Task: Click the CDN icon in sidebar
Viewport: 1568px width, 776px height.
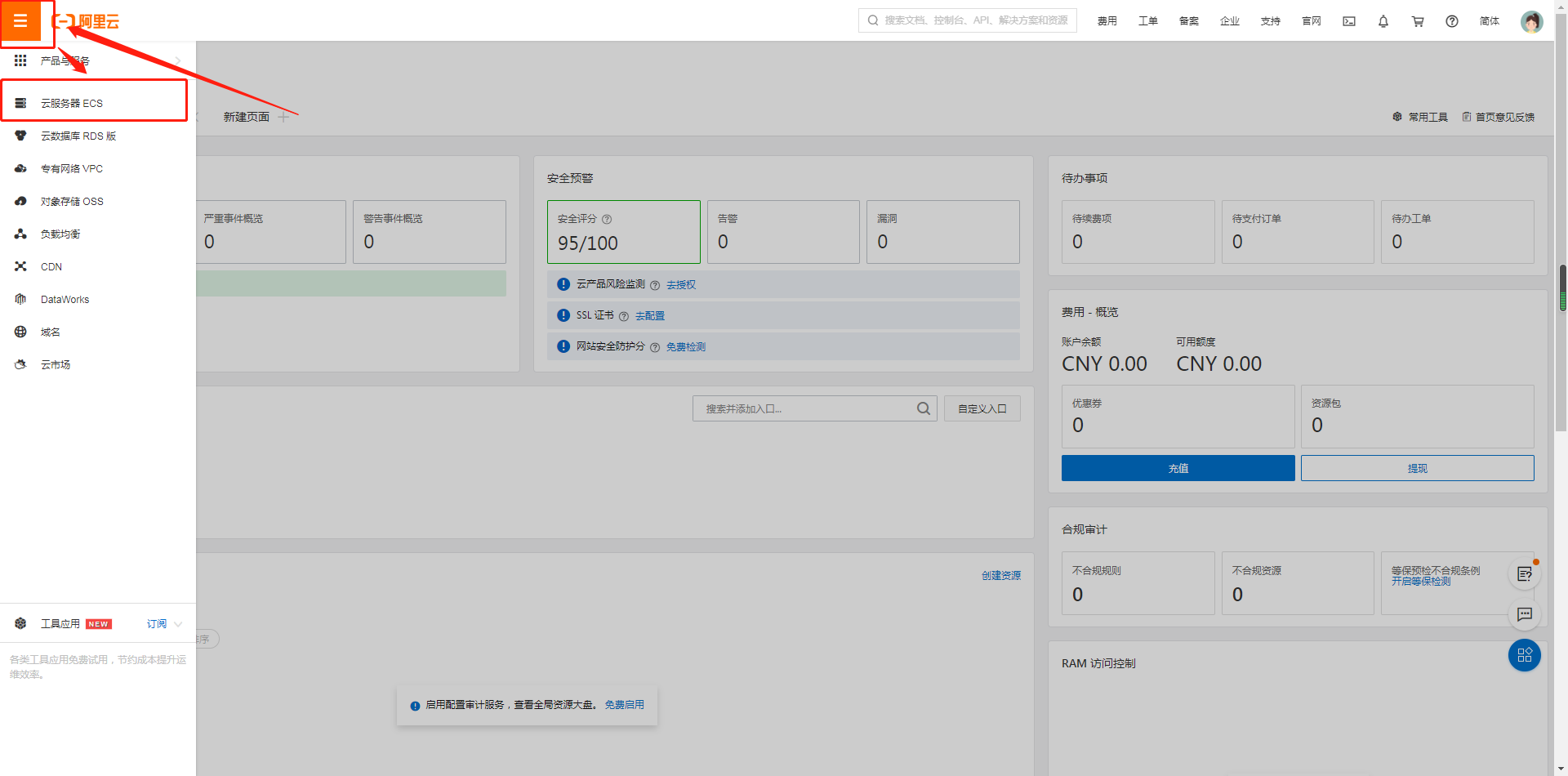Action: coord(21,266)
